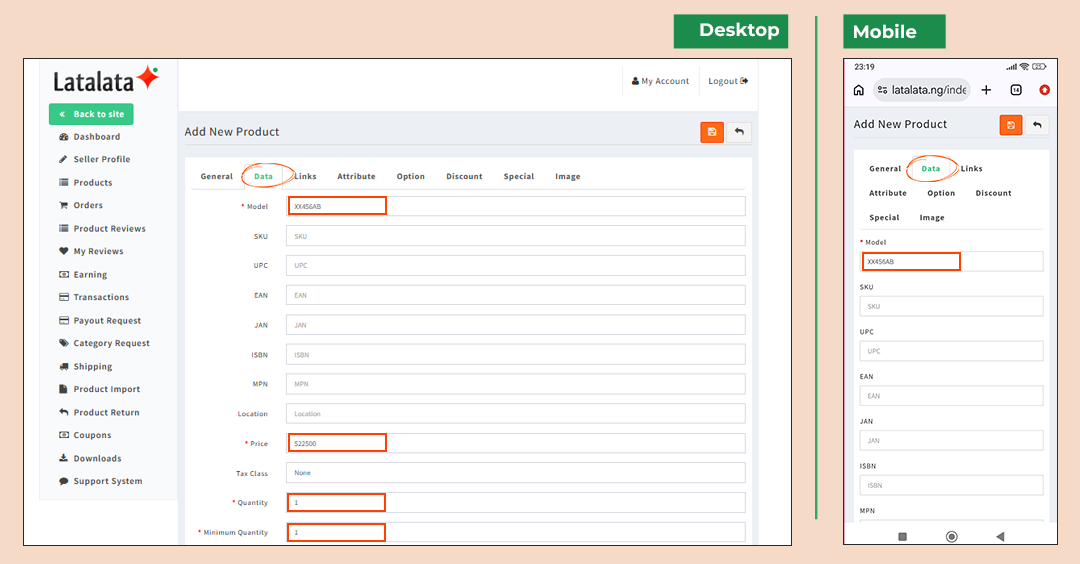Tap the Android back triangle button

point(1000,536)
